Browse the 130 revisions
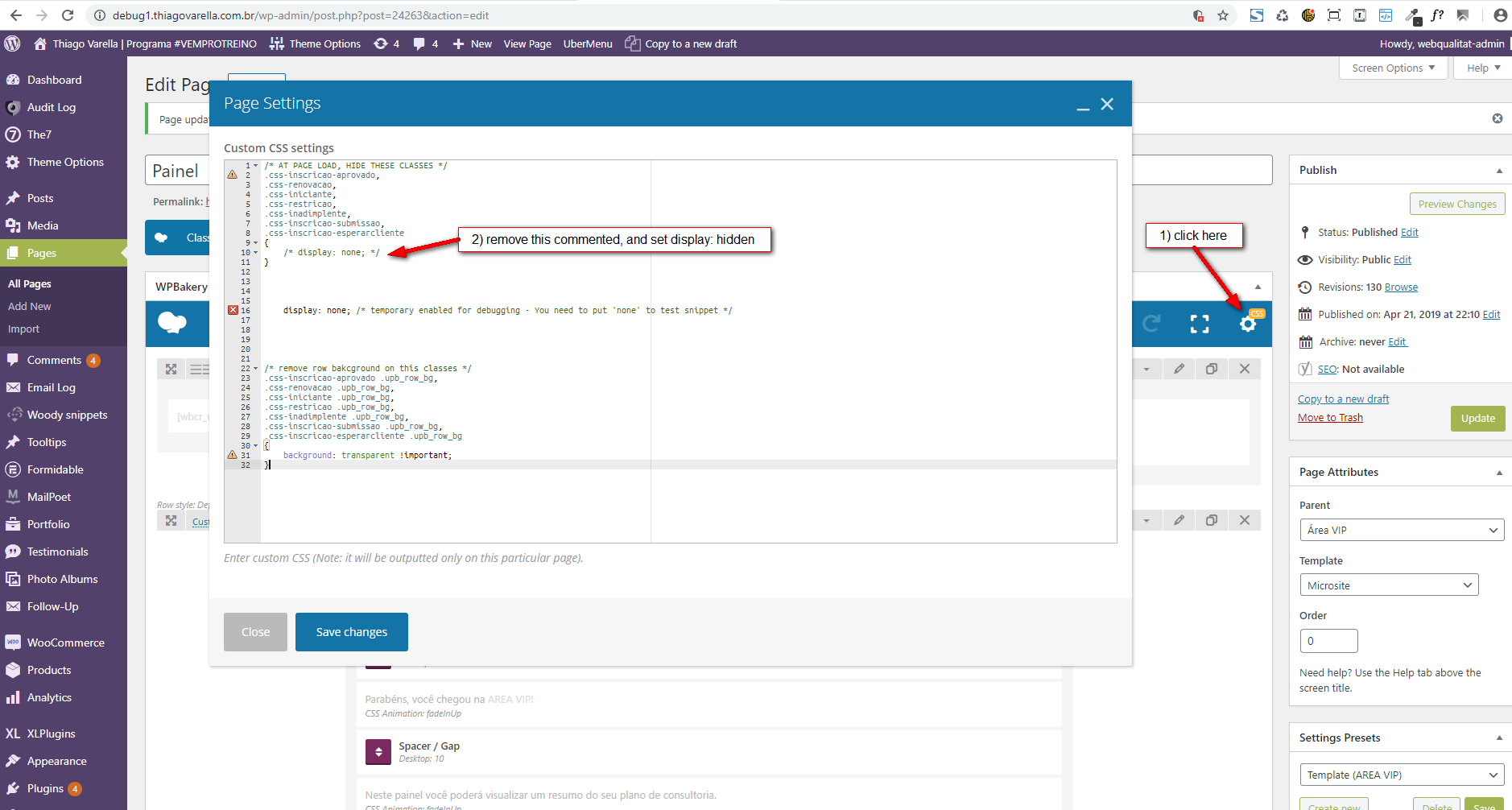The height and width of the screenshot is (810, 1512). (1401, 287)
